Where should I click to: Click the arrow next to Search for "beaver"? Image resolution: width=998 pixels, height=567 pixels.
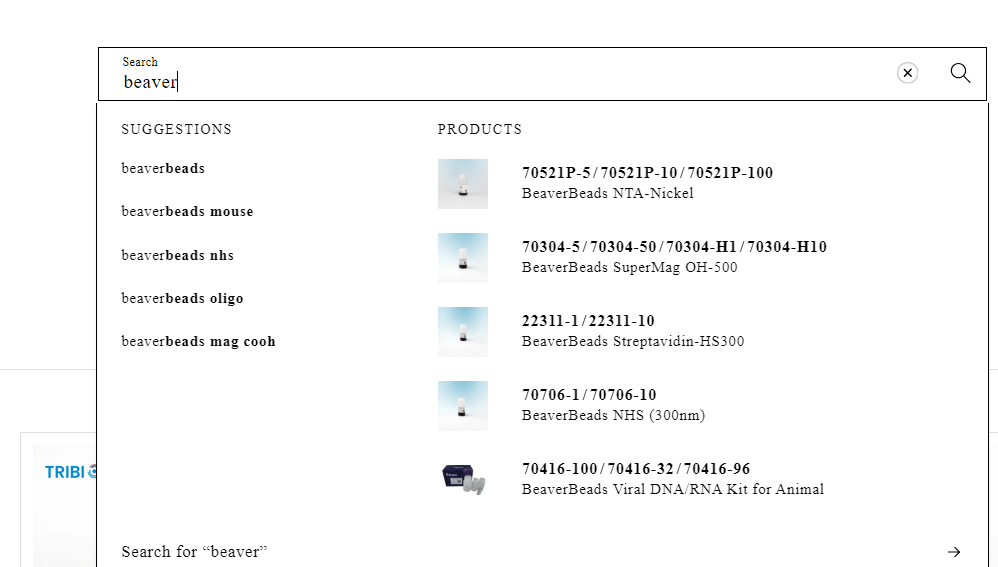pos(954,552)
